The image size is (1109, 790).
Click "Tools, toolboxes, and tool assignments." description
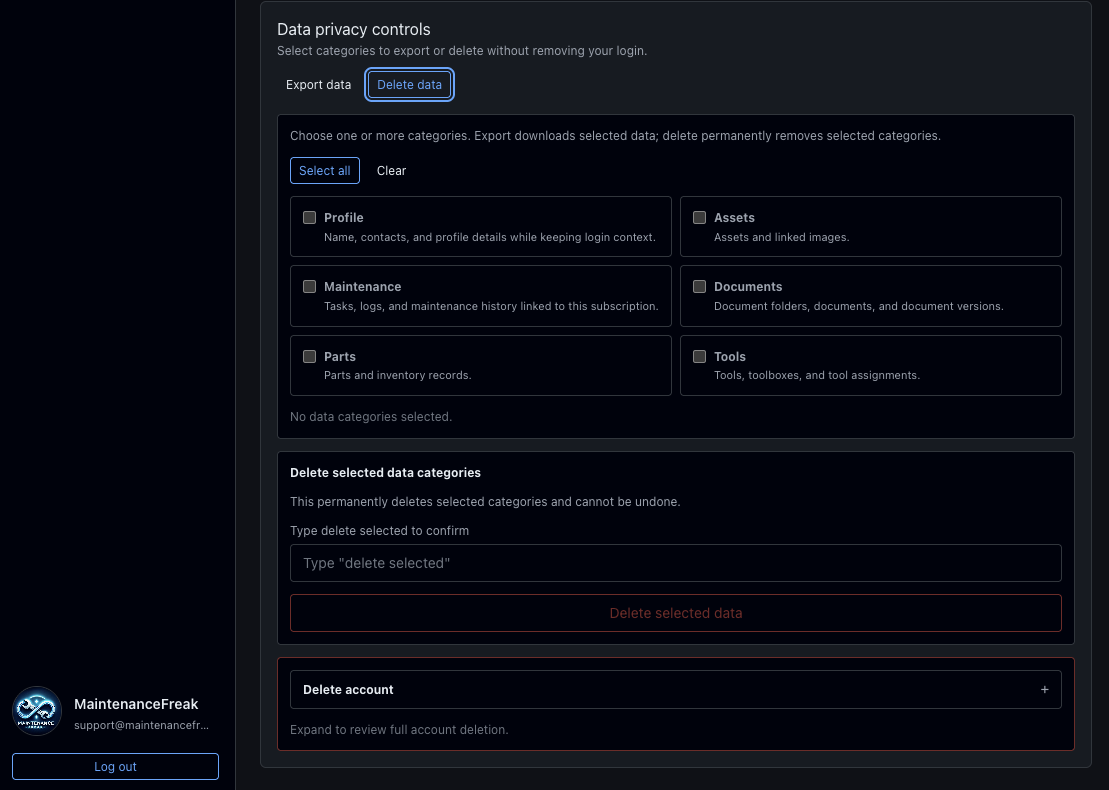pyautogui.click(x=817, y=375)
